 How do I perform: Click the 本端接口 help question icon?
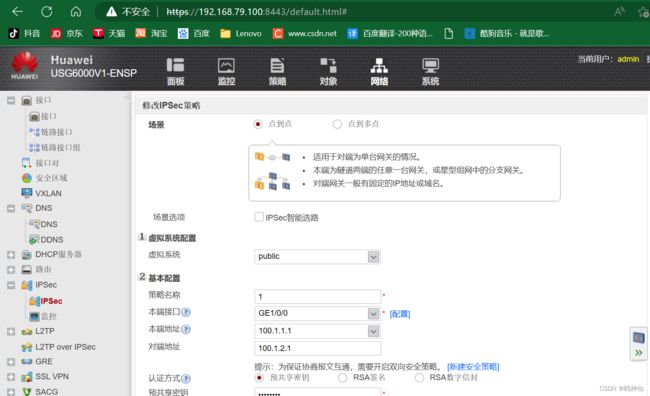(x=186, y=312)
